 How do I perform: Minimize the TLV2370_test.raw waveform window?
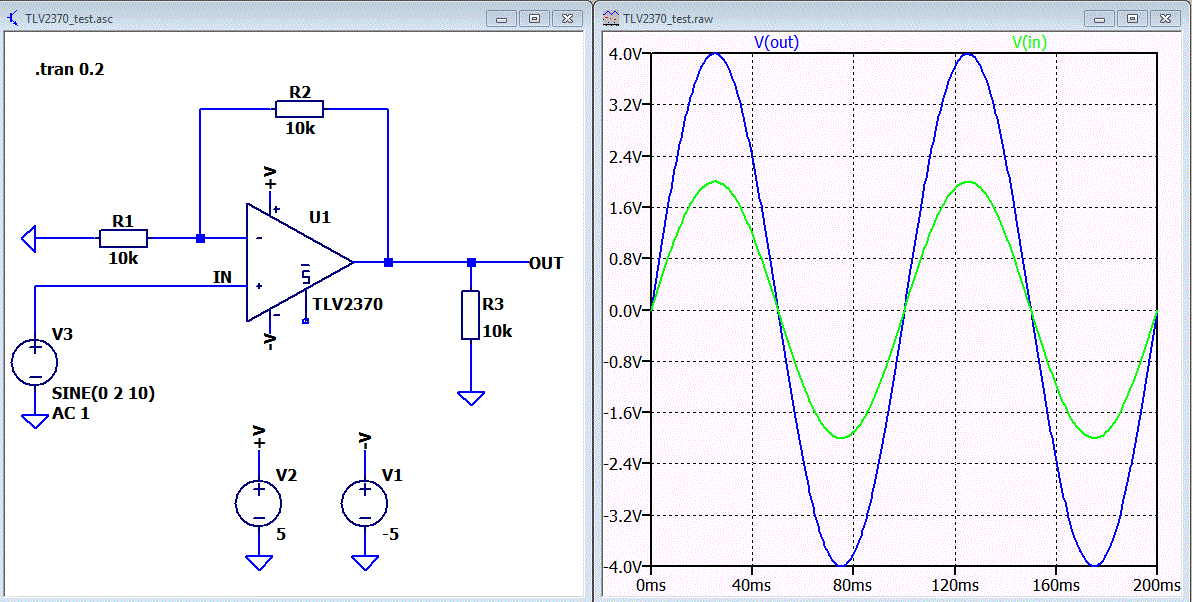[1099, 18]
